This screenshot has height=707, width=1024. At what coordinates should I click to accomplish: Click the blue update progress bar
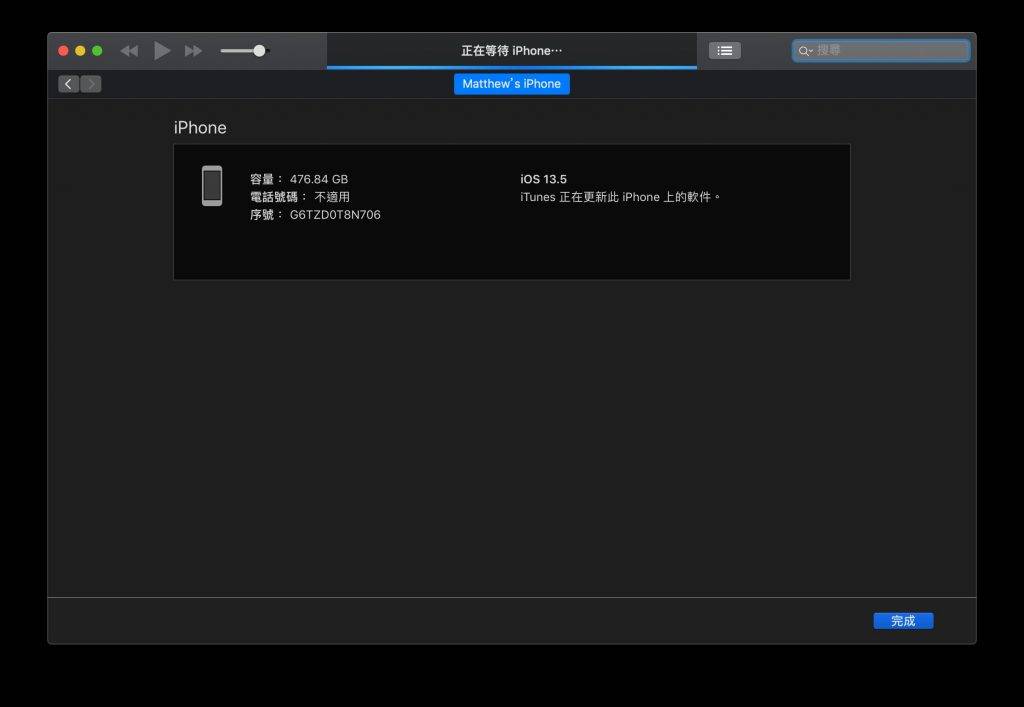coord(511,67)
